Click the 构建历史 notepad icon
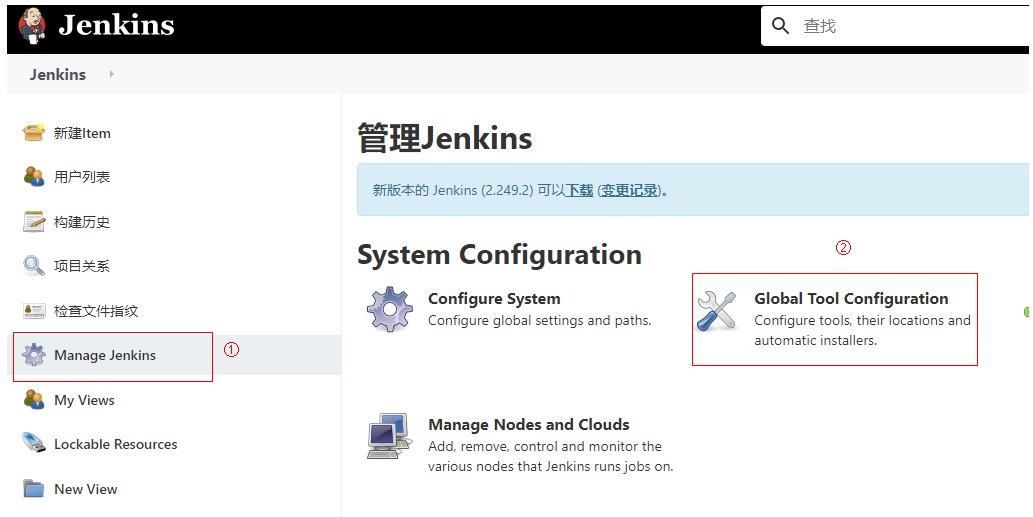 pyautogui.click(x=34, y=221)
